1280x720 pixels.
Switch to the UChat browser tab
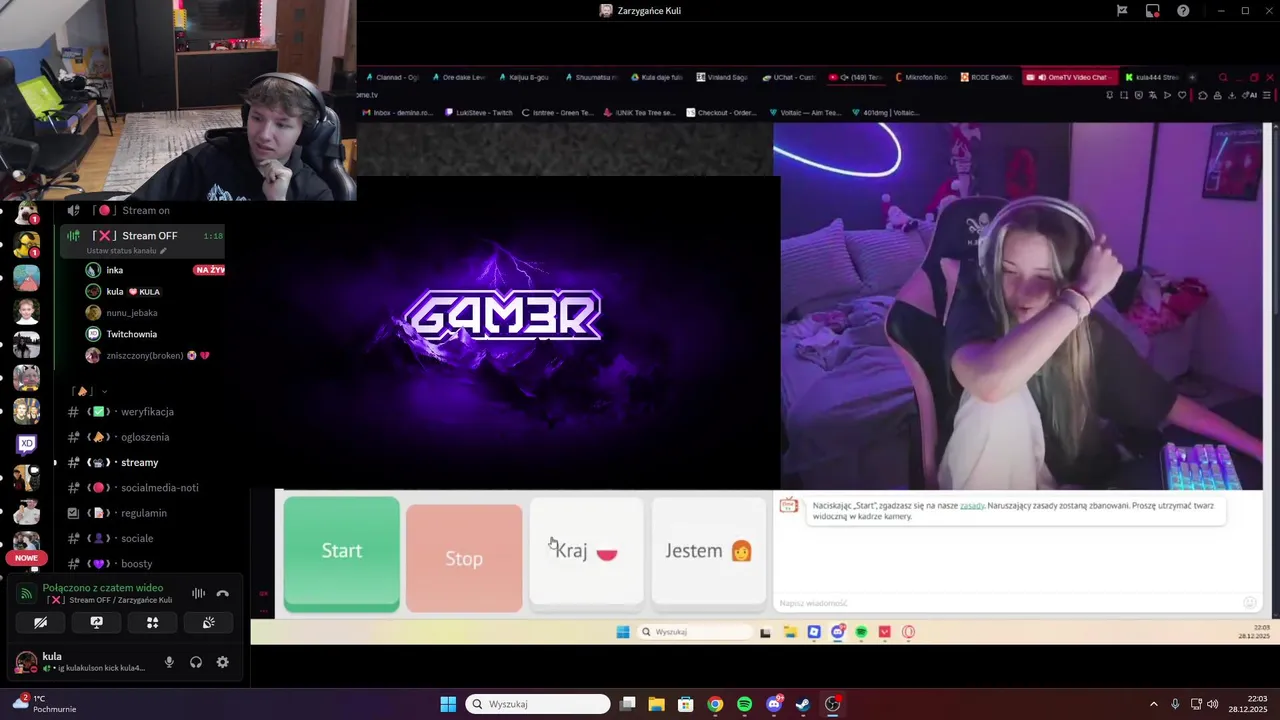click(x=789, y=77)
